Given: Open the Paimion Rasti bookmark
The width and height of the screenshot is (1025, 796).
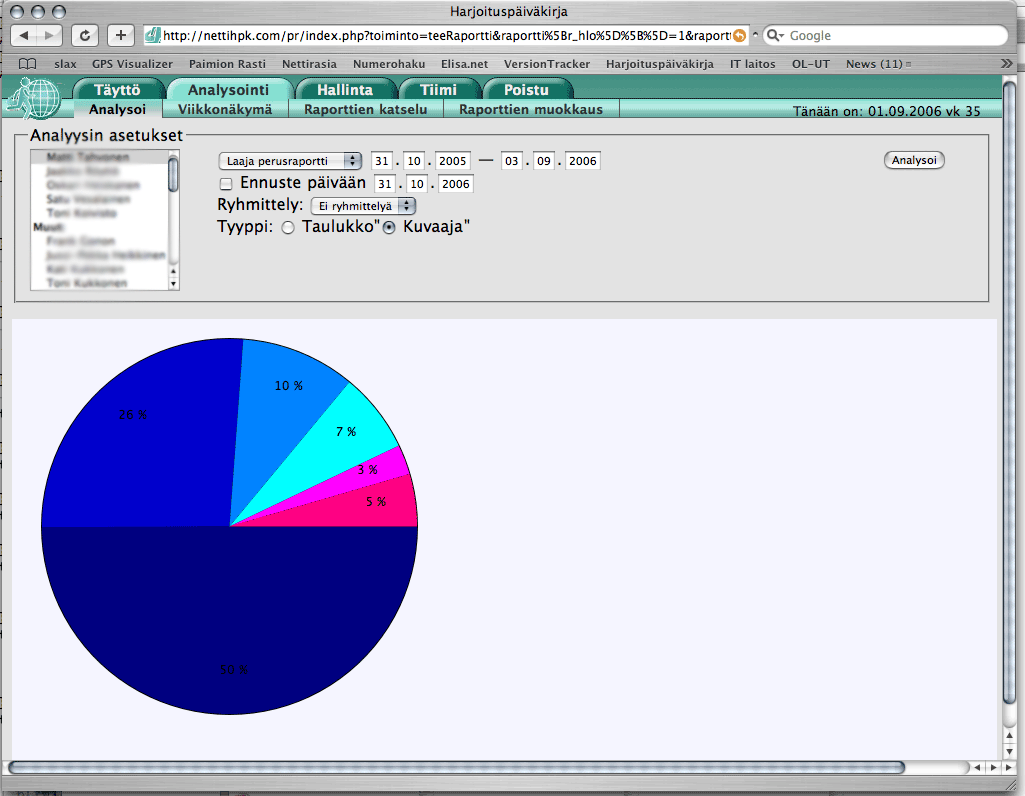Looking at the screenshot, I should tap(227, 64).
